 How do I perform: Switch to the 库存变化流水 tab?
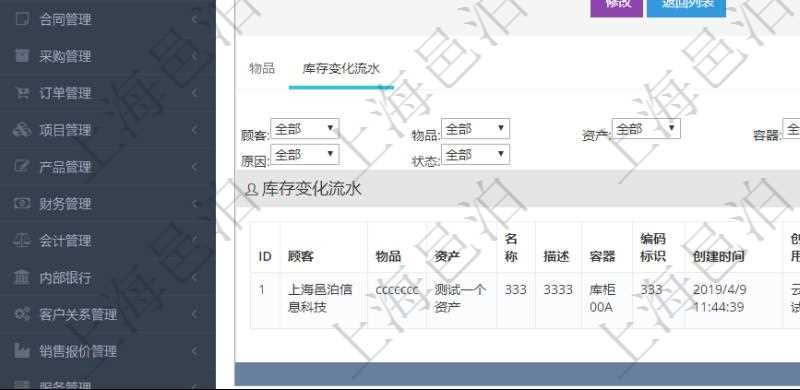point(341,69)
